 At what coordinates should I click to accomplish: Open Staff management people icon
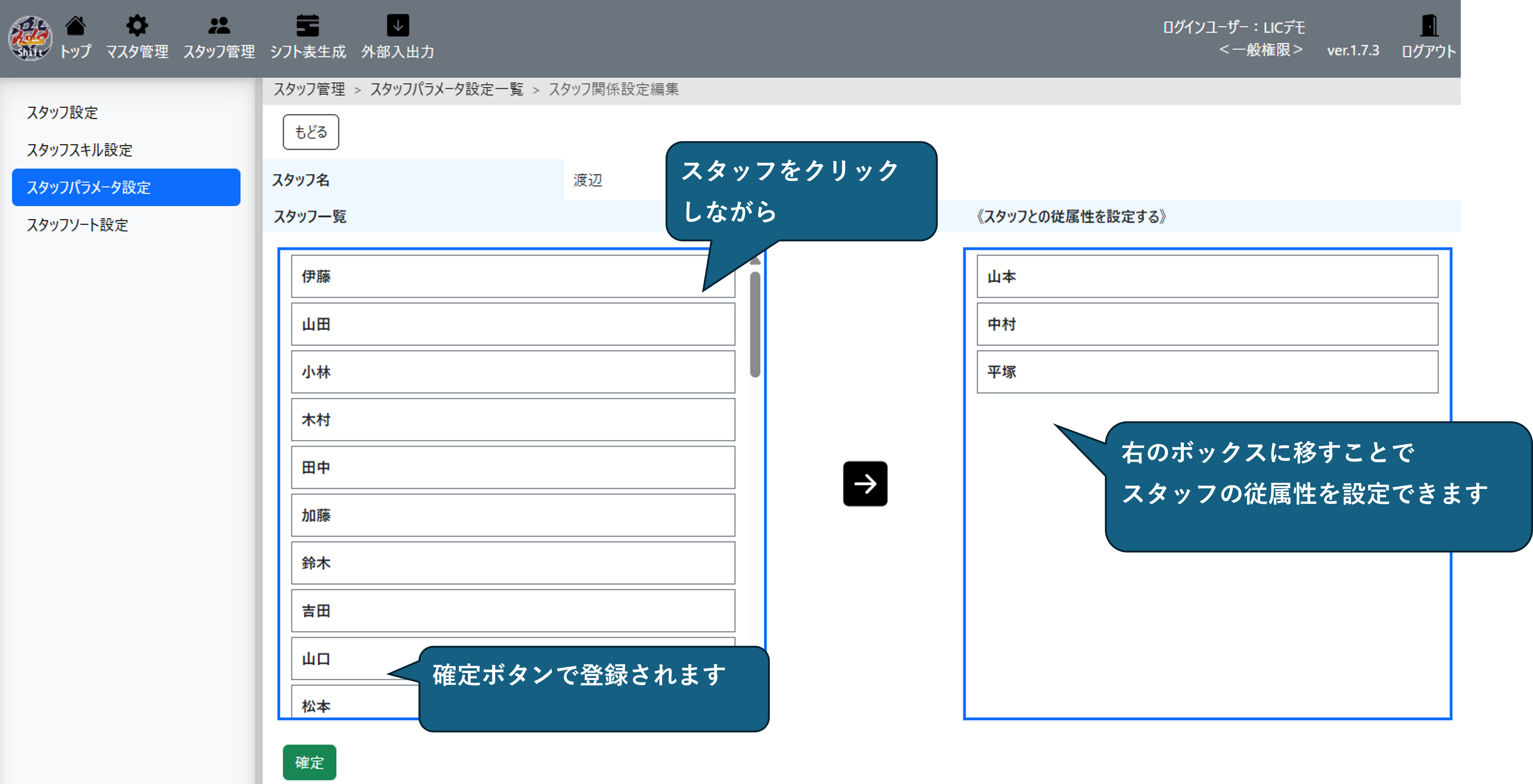point(219,26)
